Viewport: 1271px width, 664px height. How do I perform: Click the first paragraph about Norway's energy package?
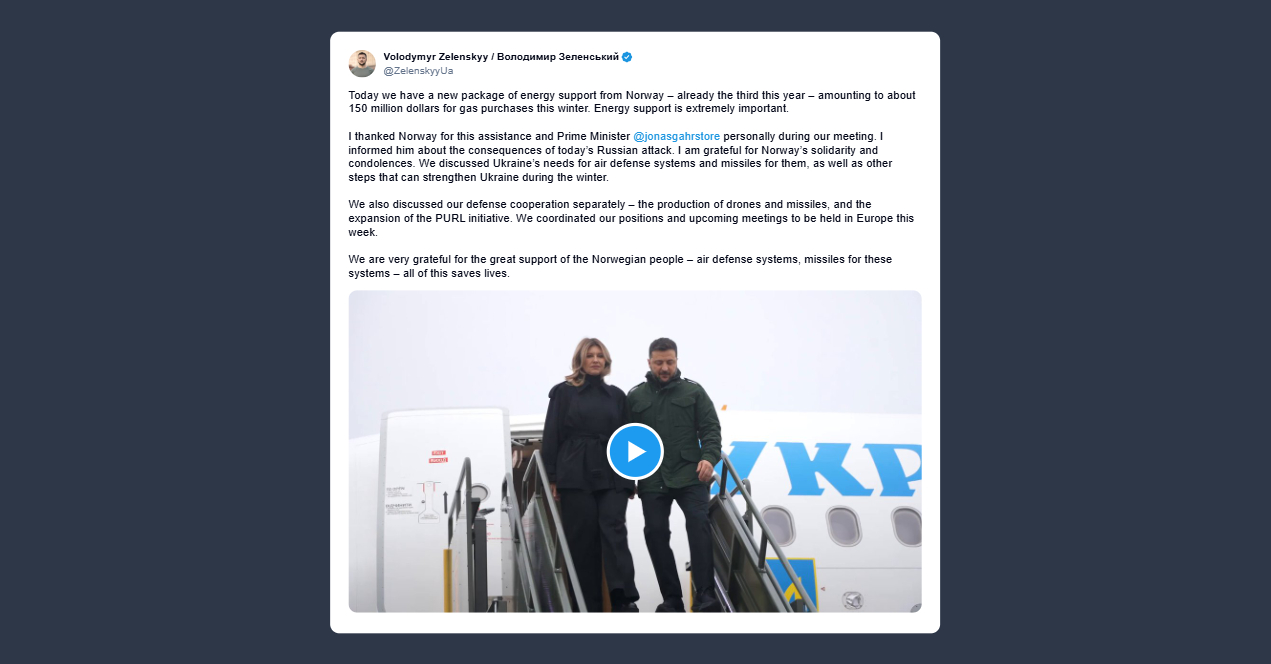coord(632,102)
